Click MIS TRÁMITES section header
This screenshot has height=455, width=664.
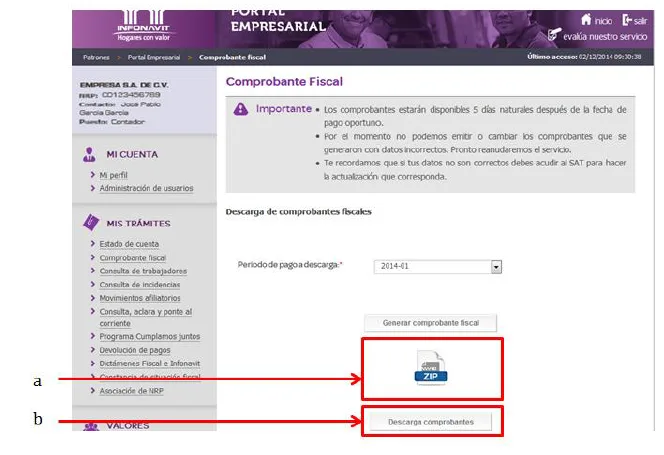[x=138, y=223]
